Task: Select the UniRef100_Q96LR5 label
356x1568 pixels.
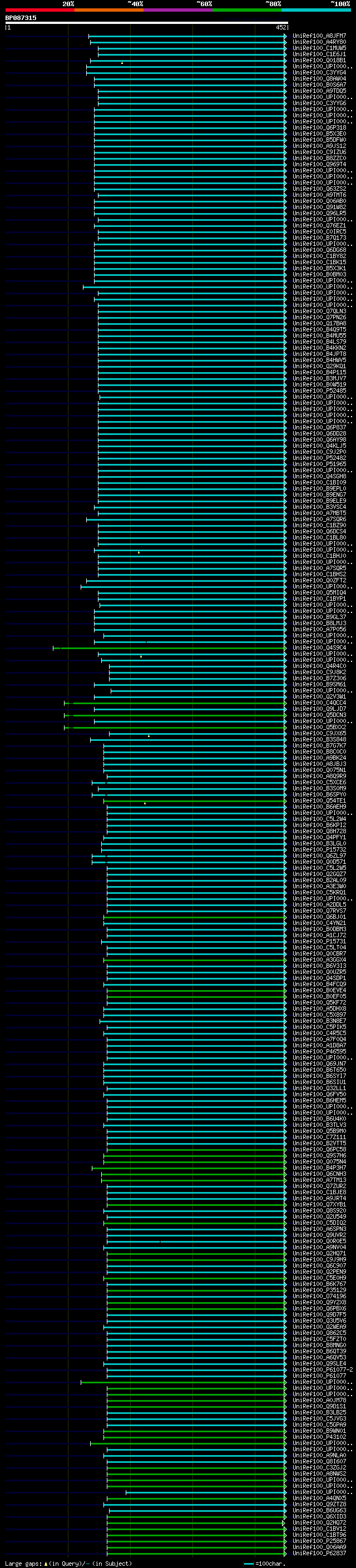Action: pyautogui.click(x=319, y=213)
